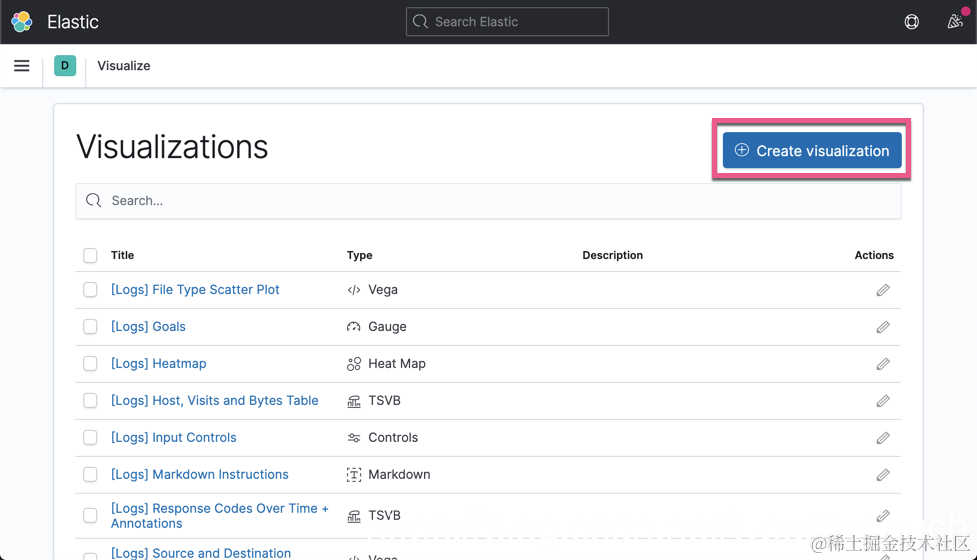977x560 pixels.
Task: Check the [Logs] Goals row
Action: [x=90, y=326]
